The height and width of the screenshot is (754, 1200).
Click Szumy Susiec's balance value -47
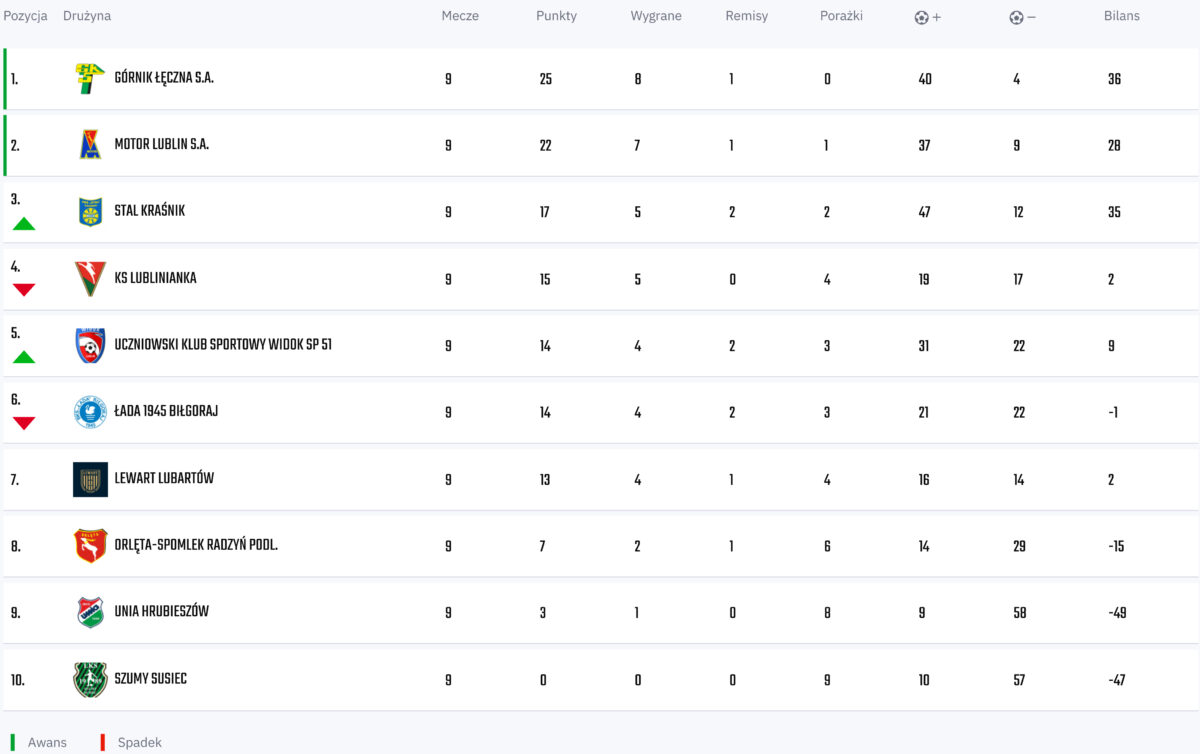(x=1117, y=680)
